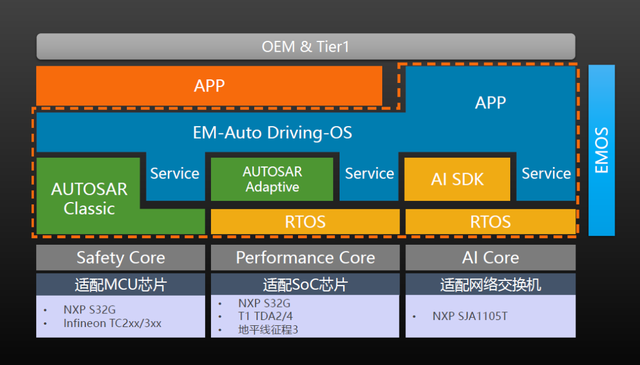Click RTOS block above Performance Core
Viewport: 640px width, 365px height.
(x=305, y=222)
